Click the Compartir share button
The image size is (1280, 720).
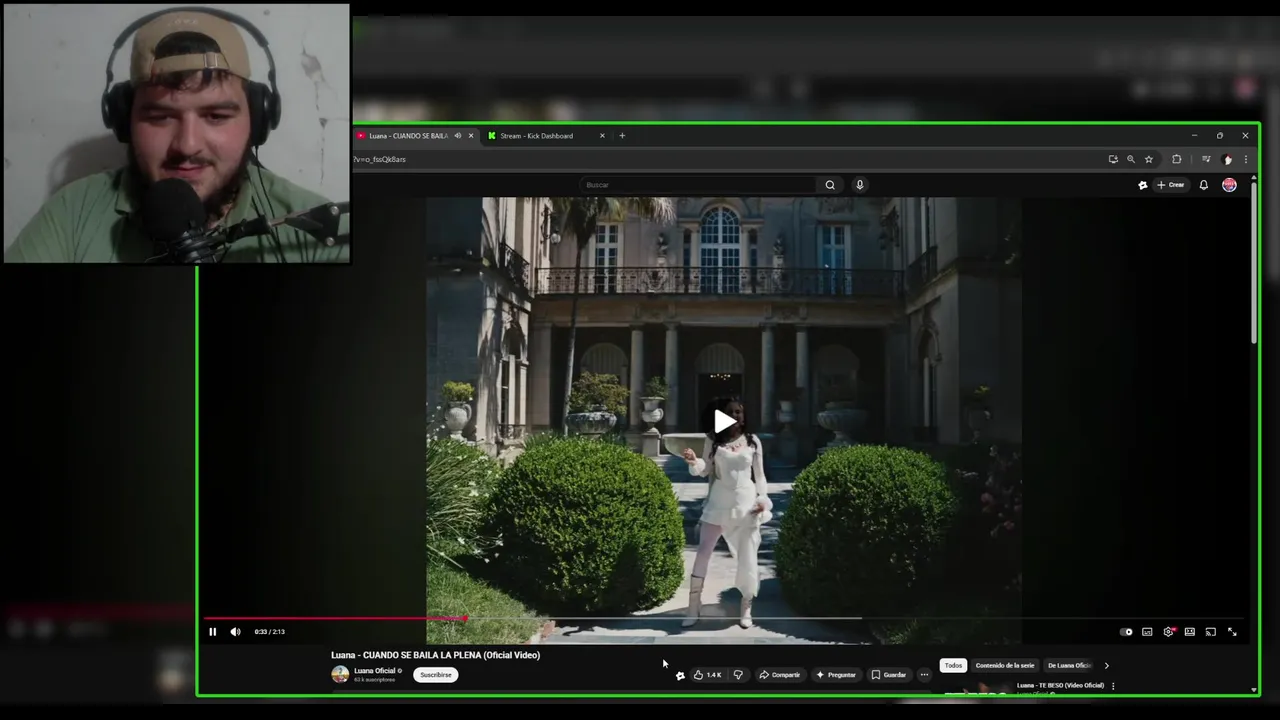point(780,675)
